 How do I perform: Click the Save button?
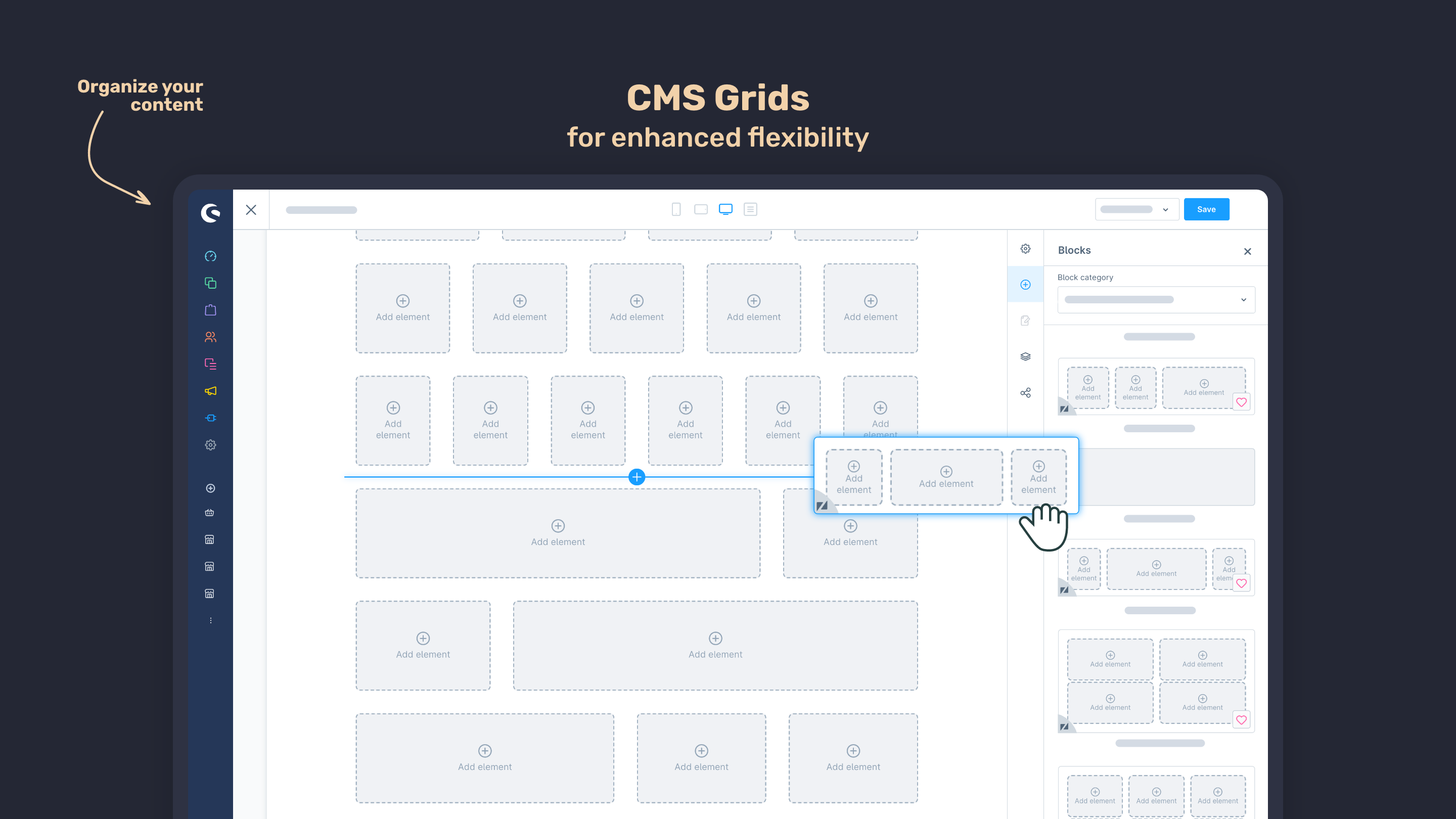pos(1206,209)
